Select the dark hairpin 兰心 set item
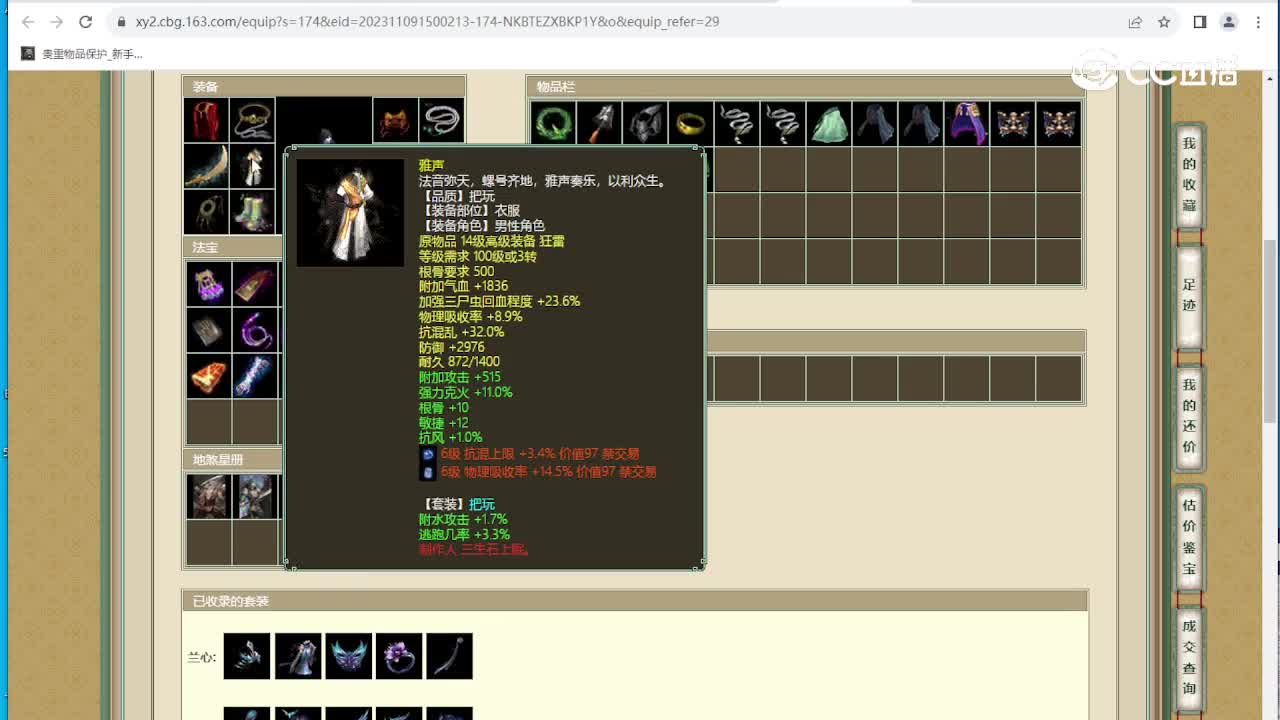This screenshot has width=1280, height=720. [x=449, y=656]
